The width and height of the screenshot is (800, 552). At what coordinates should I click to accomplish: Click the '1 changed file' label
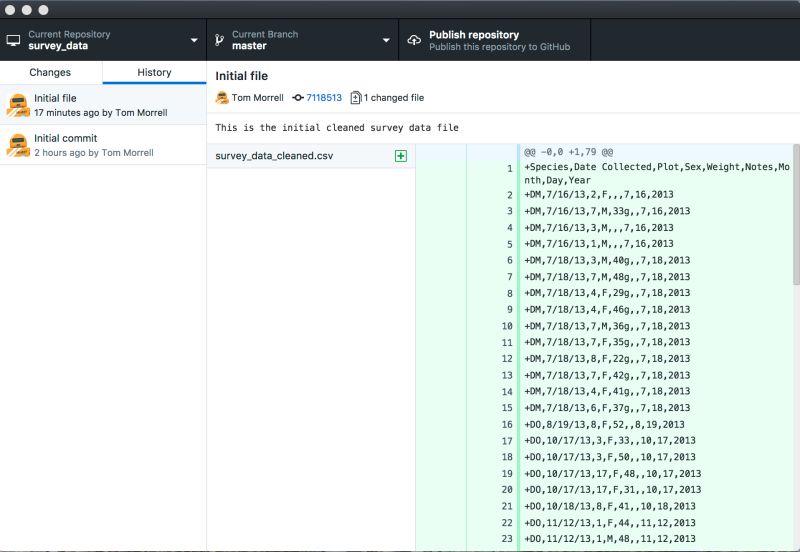click(394, 97)
